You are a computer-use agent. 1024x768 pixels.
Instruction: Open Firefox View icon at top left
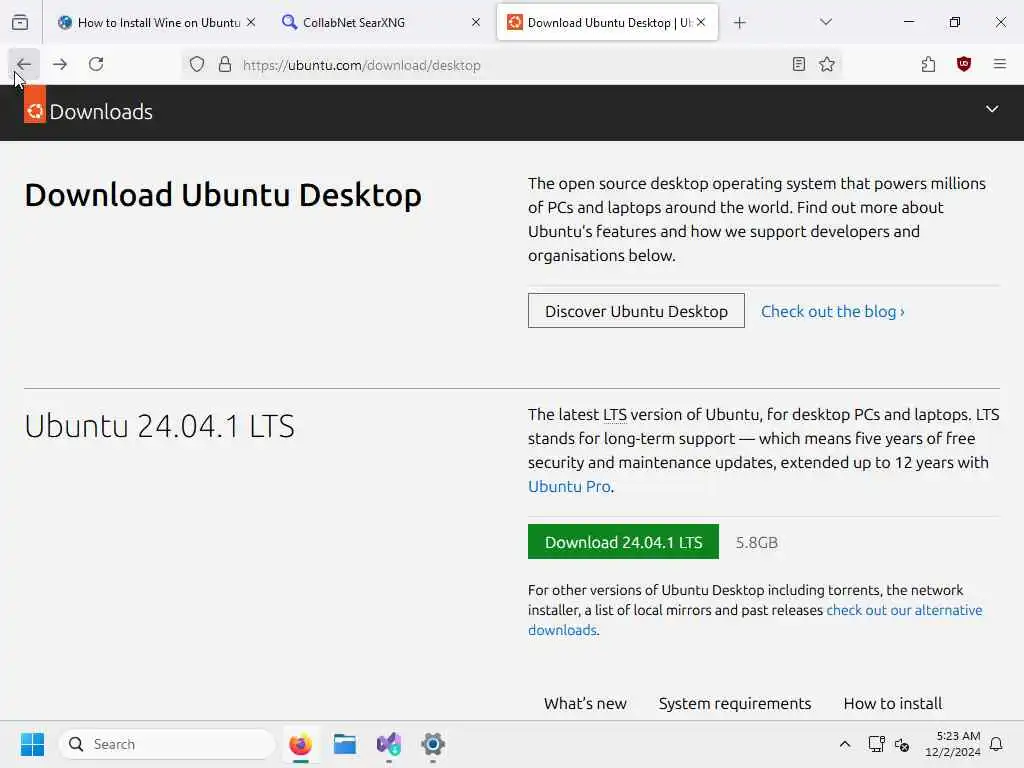[20, 22]
